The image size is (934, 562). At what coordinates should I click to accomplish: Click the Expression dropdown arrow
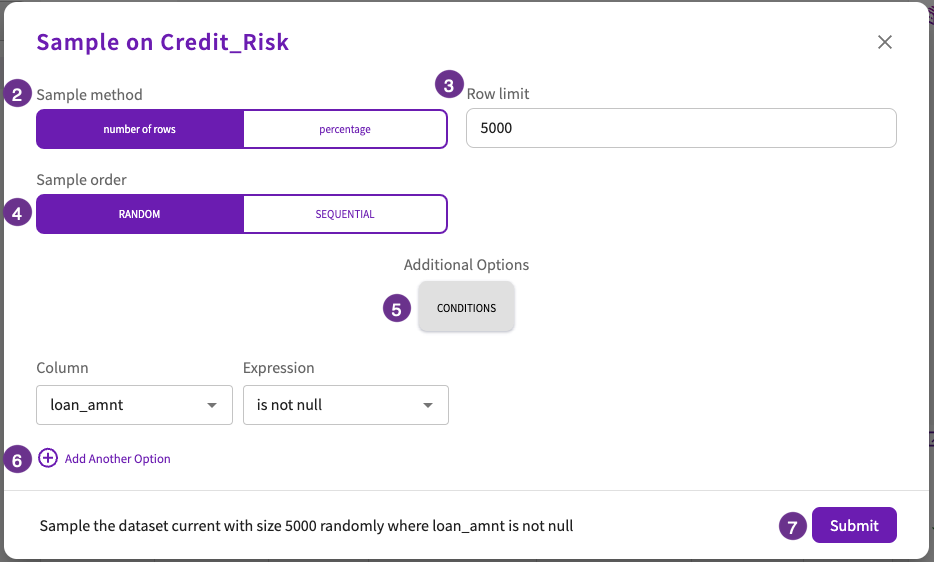point(428,405)
